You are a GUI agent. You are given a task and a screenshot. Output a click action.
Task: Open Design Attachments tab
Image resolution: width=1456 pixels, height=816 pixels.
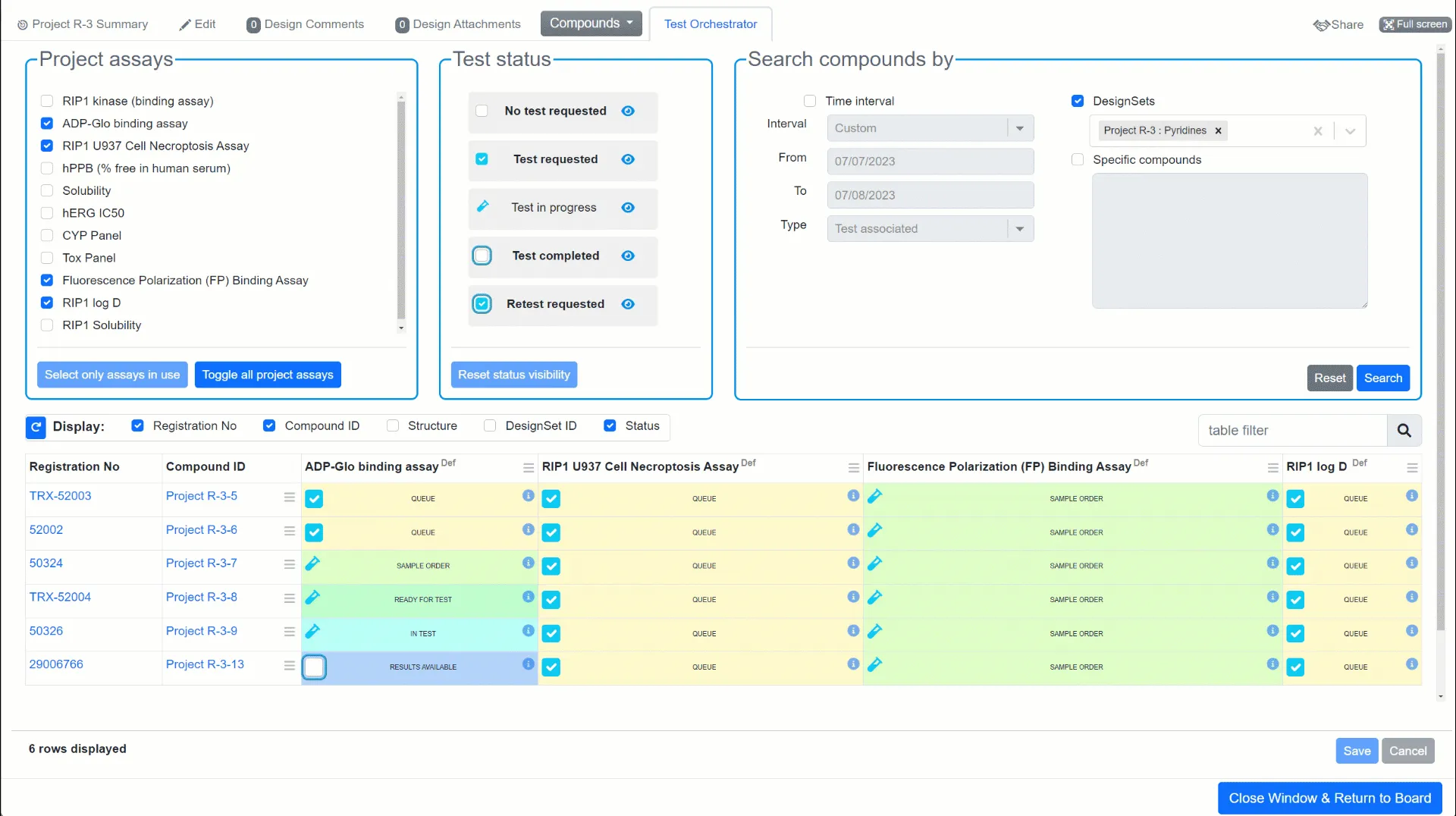458,24
